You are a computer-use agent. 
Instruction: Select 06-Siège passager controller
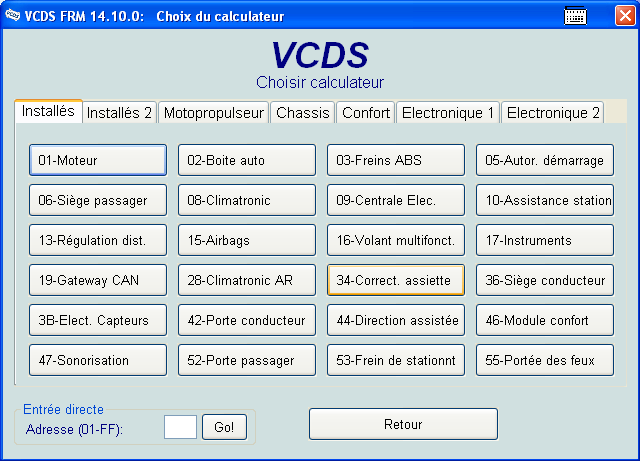[98, 200]
